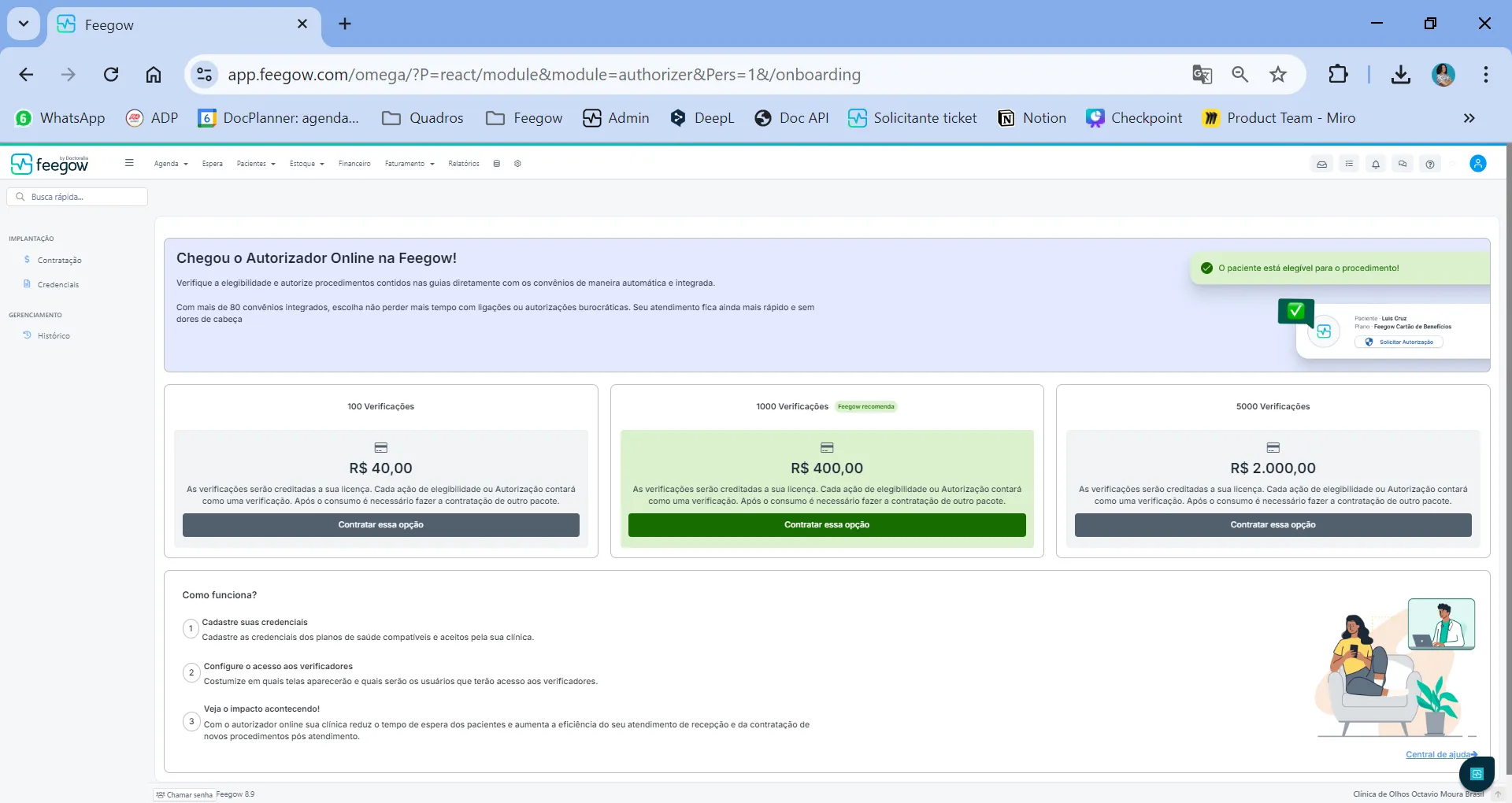Click the Feegow logo in the header
This screenshot has height=803, width=1512.
(x=50, y=164)
